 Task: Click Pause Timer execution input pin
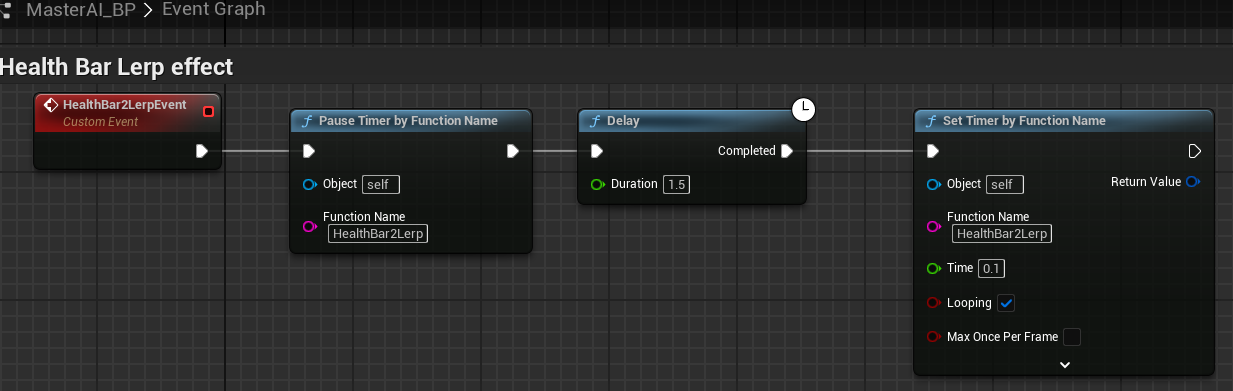click(x=309, y=151)
